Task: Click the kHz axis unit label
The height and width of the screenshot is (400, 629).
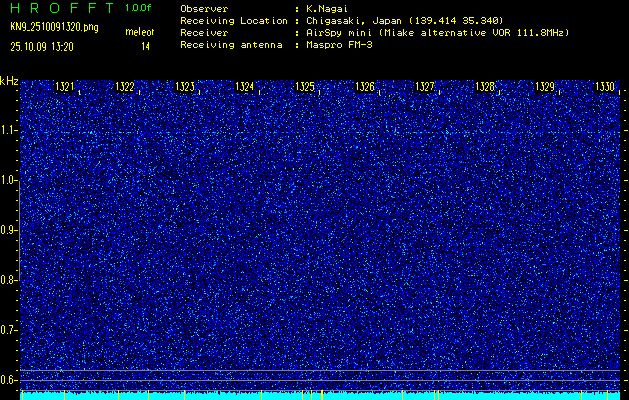Action: point(9,81)
